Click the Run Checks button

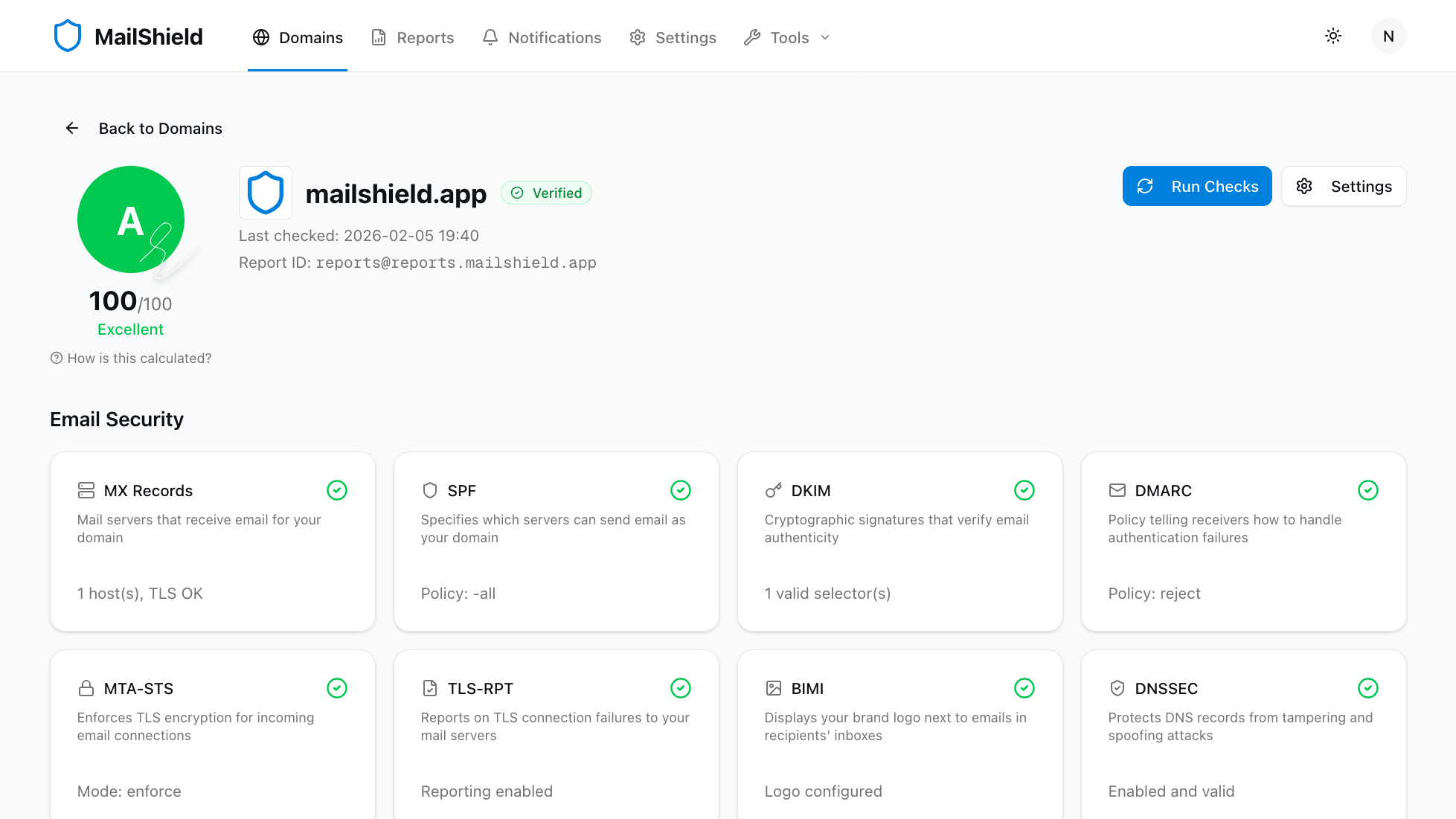tap(1196, 186)
